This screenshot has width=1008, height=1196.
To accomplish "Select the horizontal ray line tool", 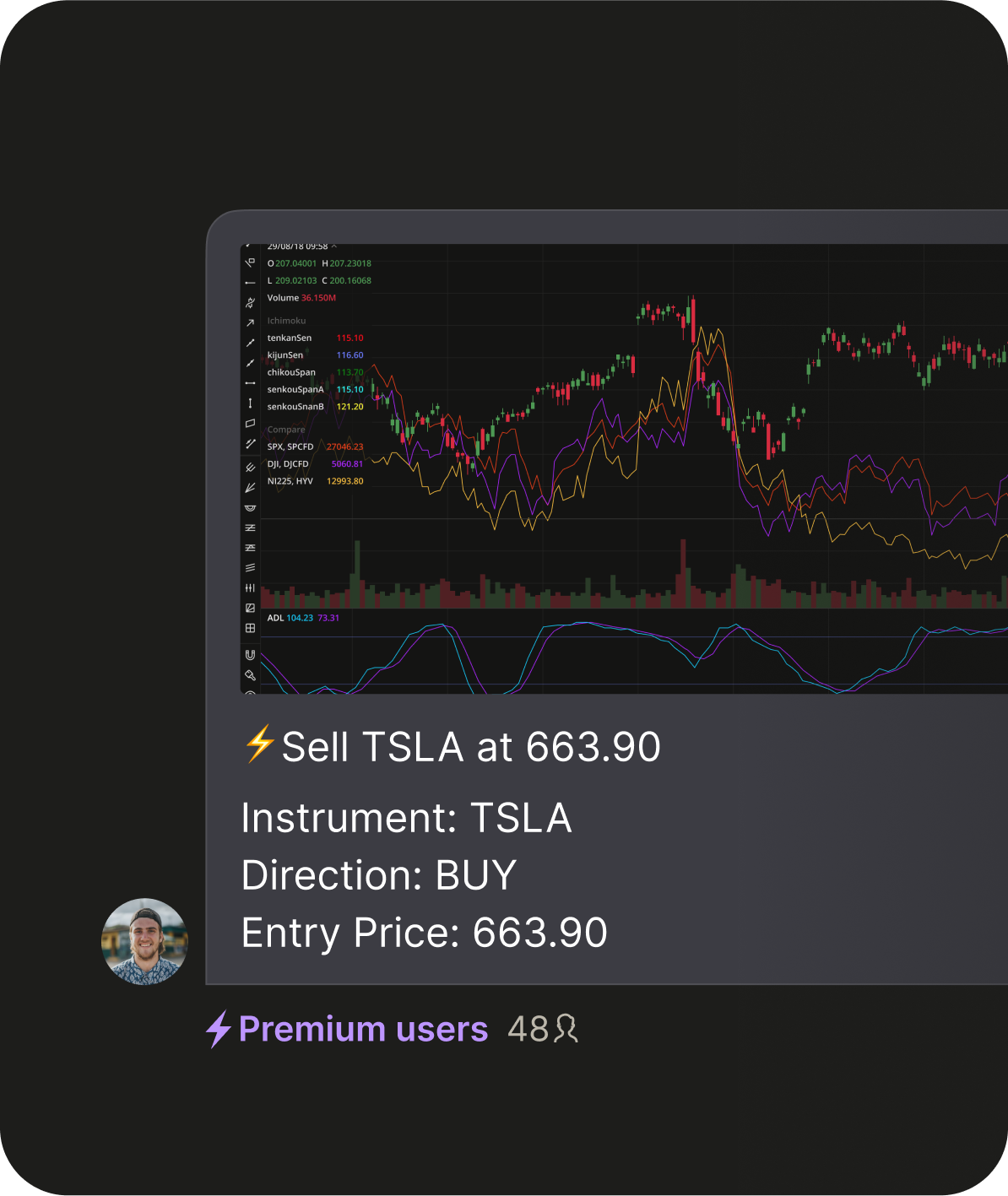I will [250, 283].
